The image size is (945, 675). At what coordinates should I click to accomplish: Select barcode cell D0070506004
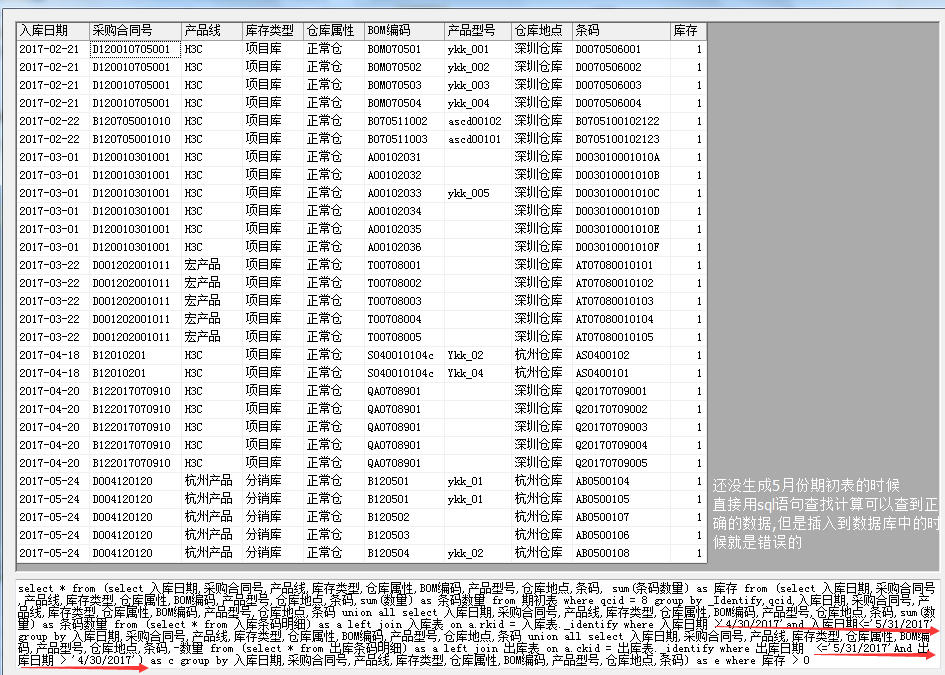621,103
